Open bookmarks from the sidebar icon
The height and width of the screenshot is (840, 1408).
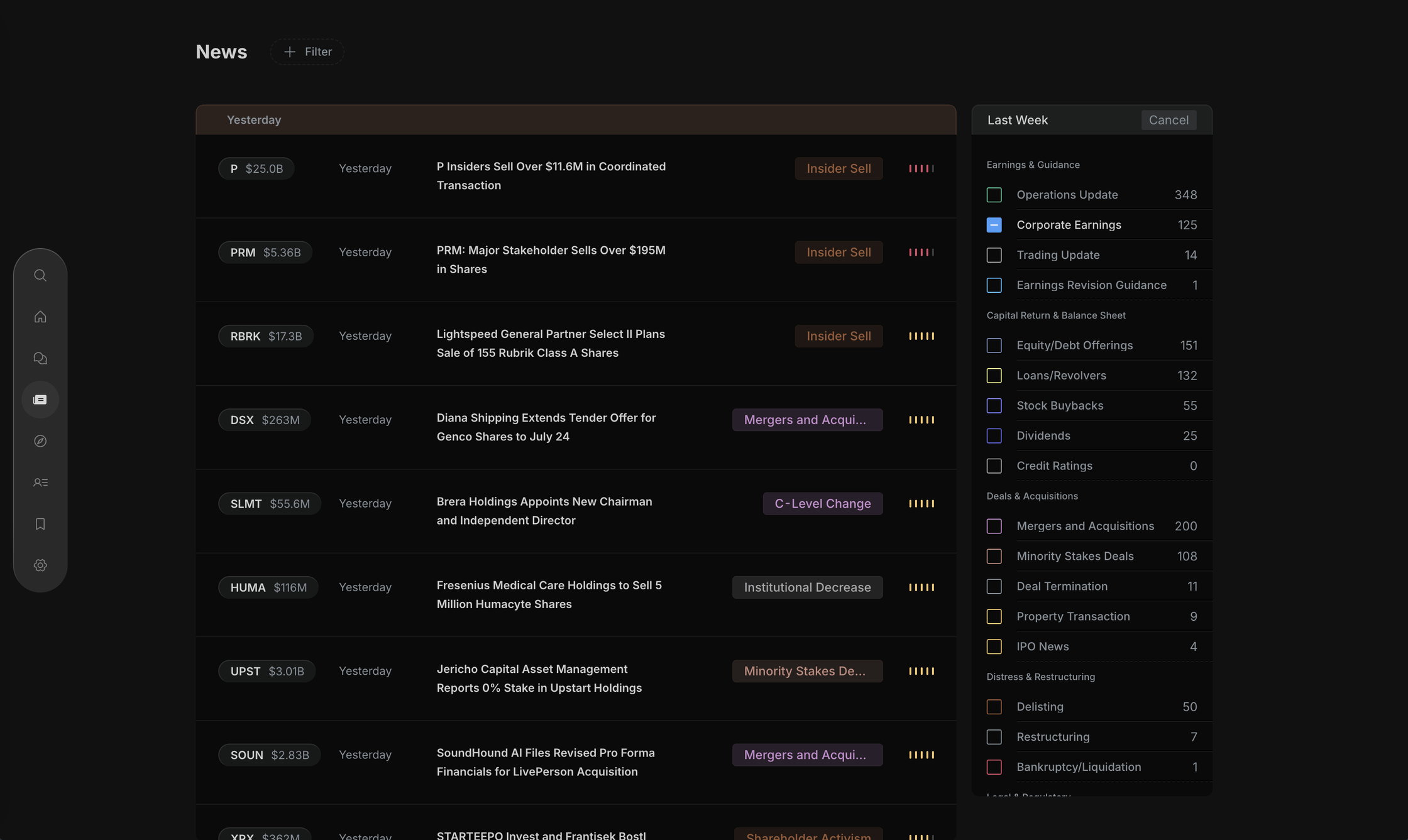[x=40, y=525]
